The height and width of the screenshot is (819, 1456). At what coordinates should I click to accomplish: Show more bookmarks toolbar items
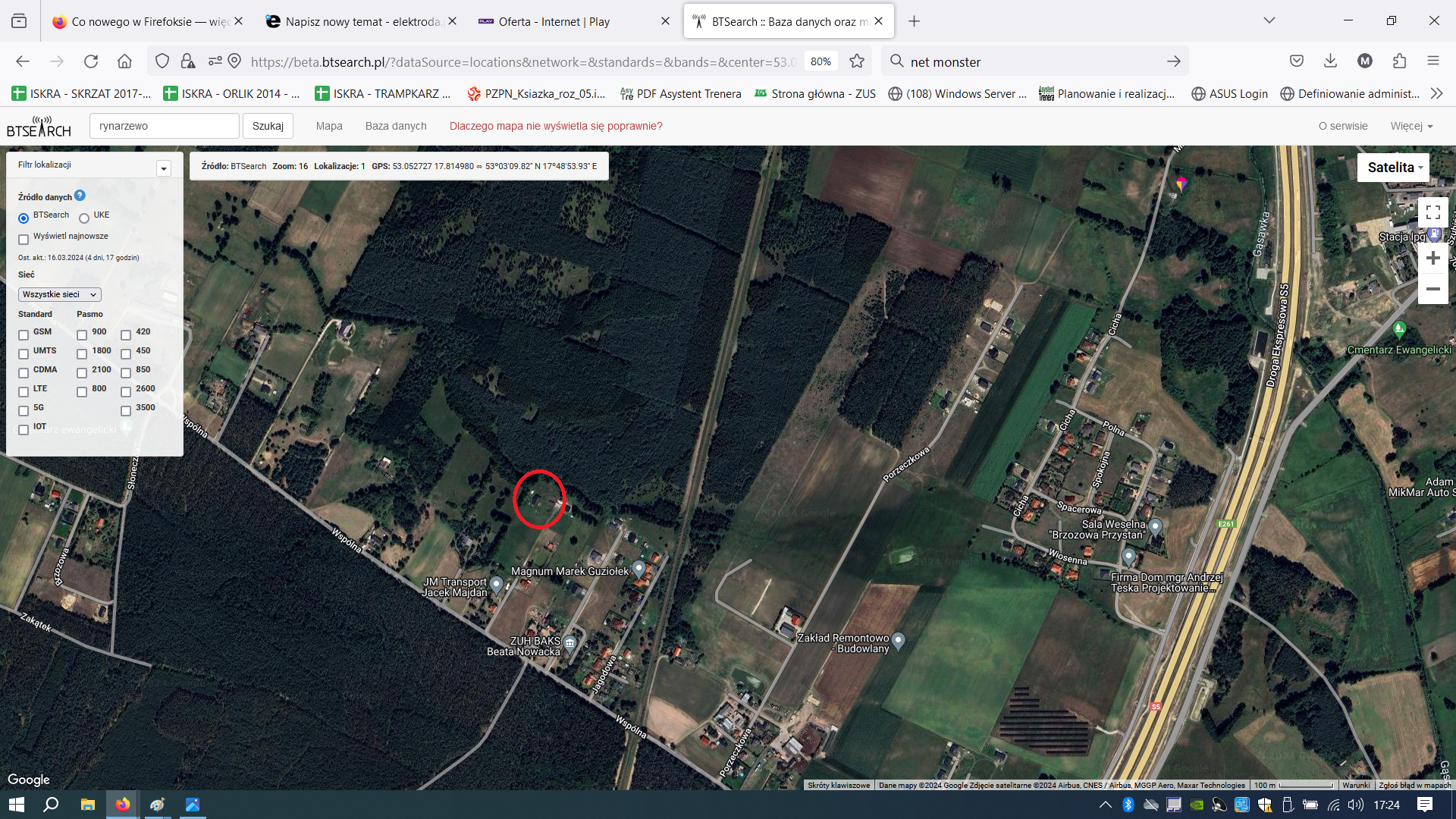[x=1436, y=94]
